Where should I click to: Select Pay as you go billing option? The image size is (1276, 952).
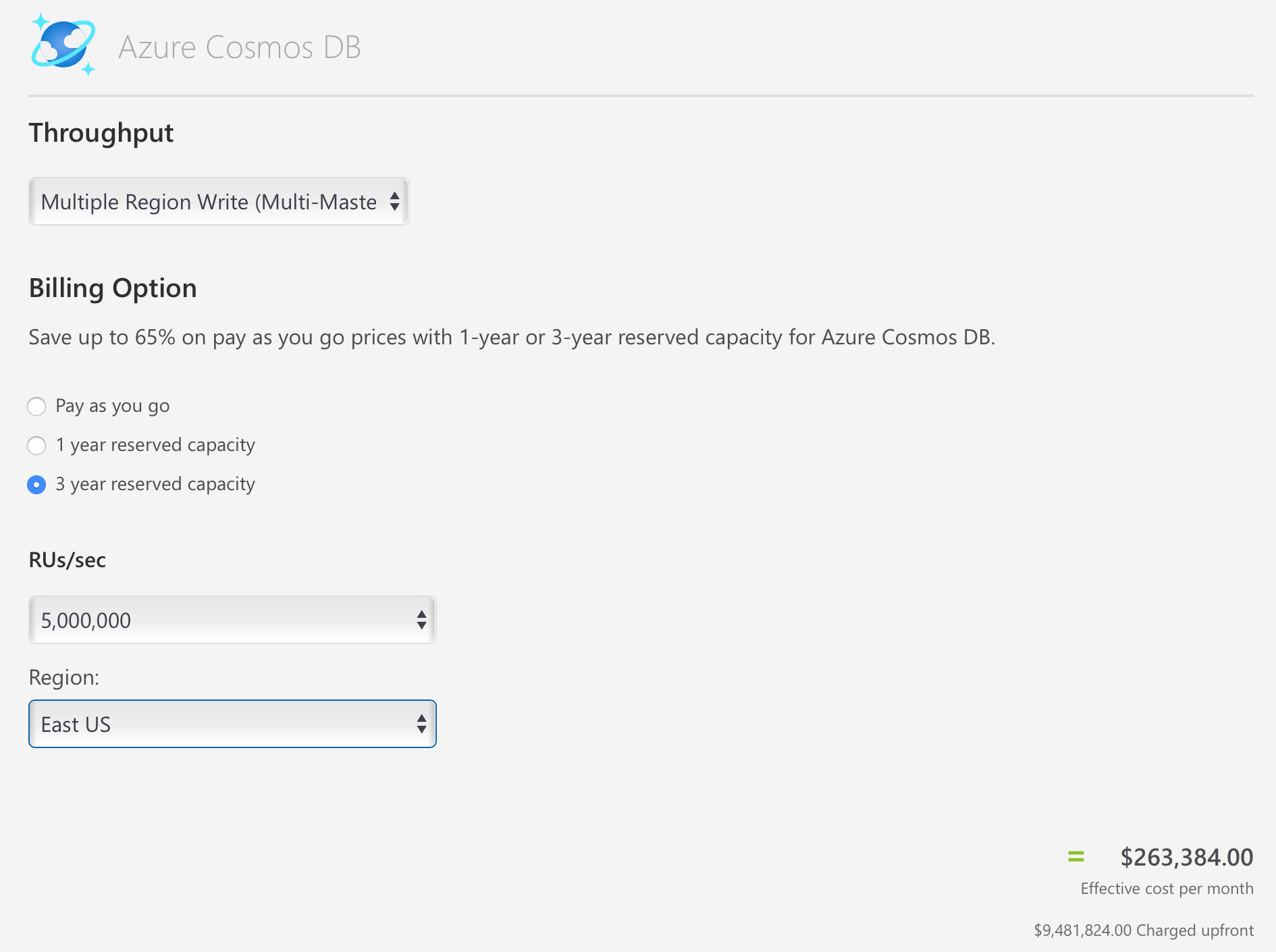click(36, 406)
